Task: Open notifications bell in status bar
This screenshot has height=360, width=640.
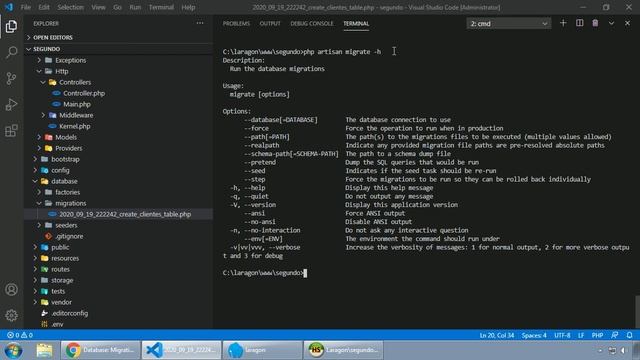Action: tap(629, 335)
